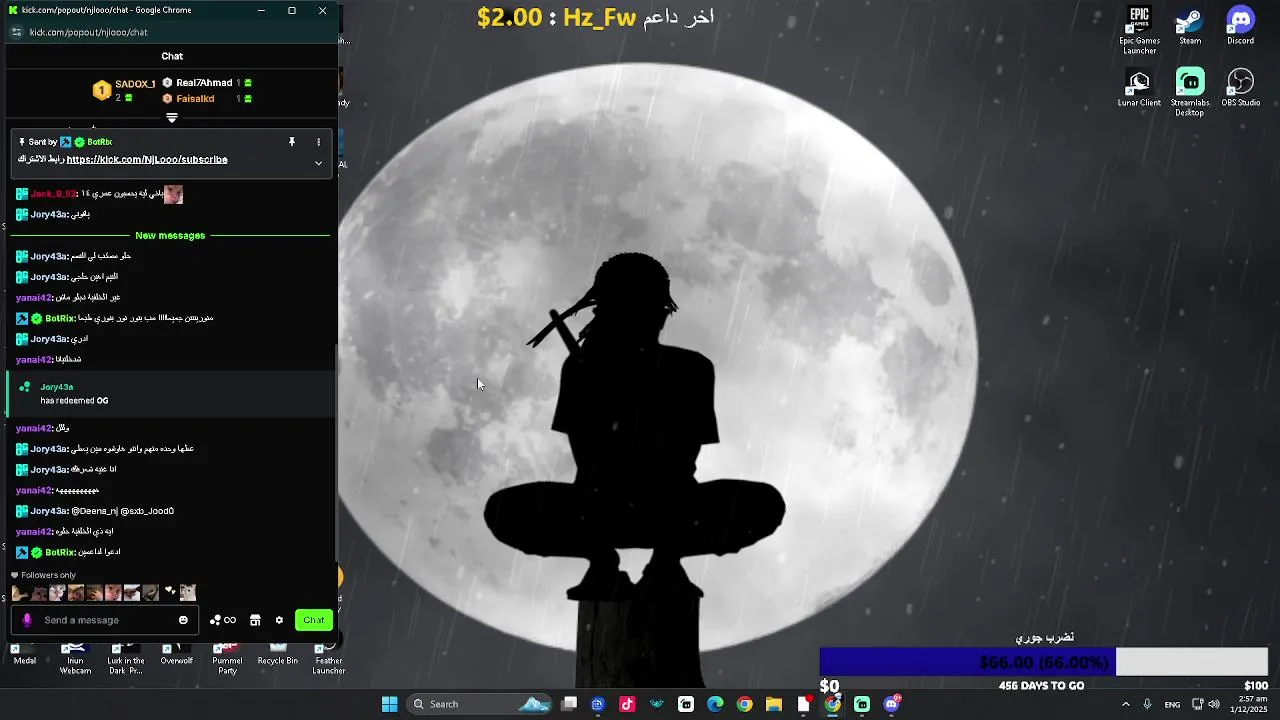Select the Feather Launcher desktop shortcut
This screenshot has width=1280, height=720.
328,660
